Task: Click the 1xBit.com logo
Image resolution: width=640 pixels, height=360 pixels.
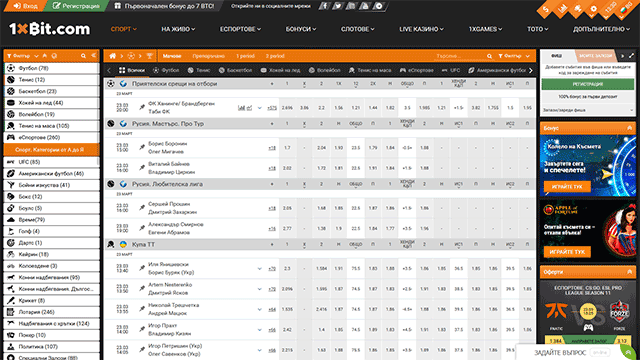Action: [49, 29]
